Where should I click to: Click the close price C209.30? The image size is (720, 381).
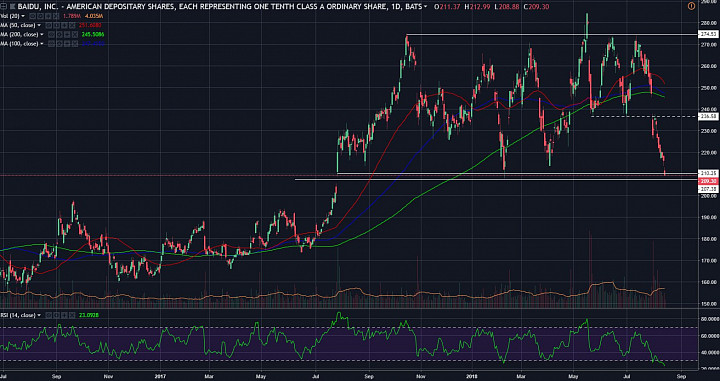(536, 7)
